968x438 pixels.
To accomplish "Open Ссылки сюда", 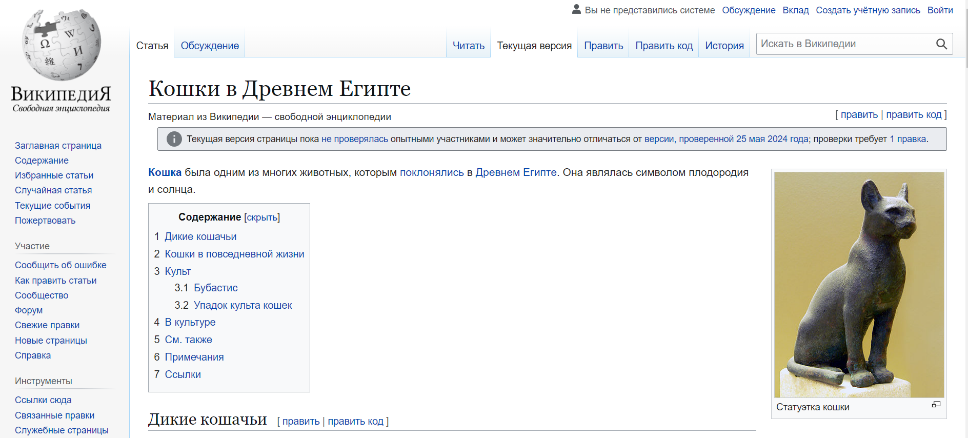I will pyautogui.click(x=43, y=400).
